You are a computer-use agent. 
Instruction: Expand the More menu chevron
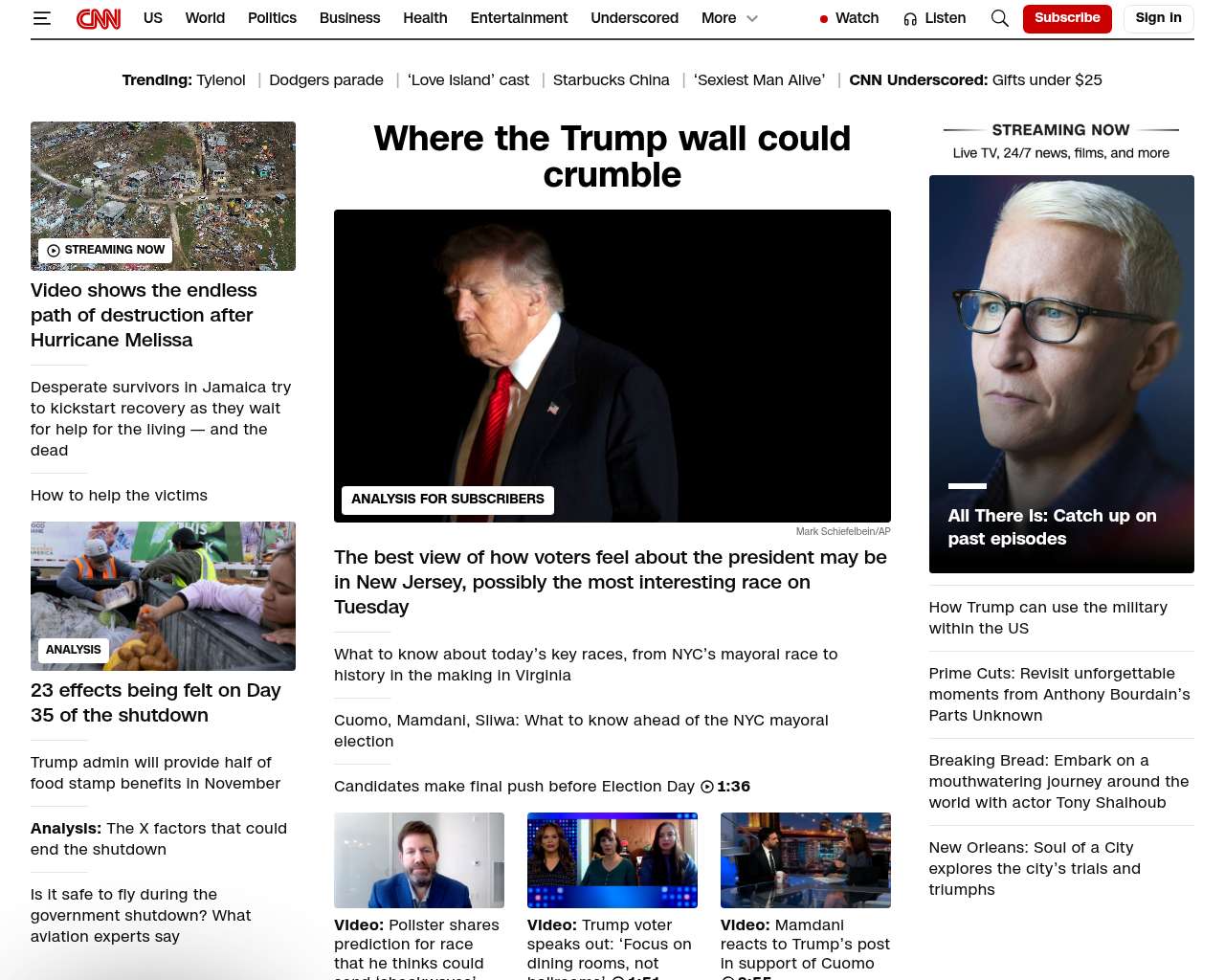pos(752,18)
